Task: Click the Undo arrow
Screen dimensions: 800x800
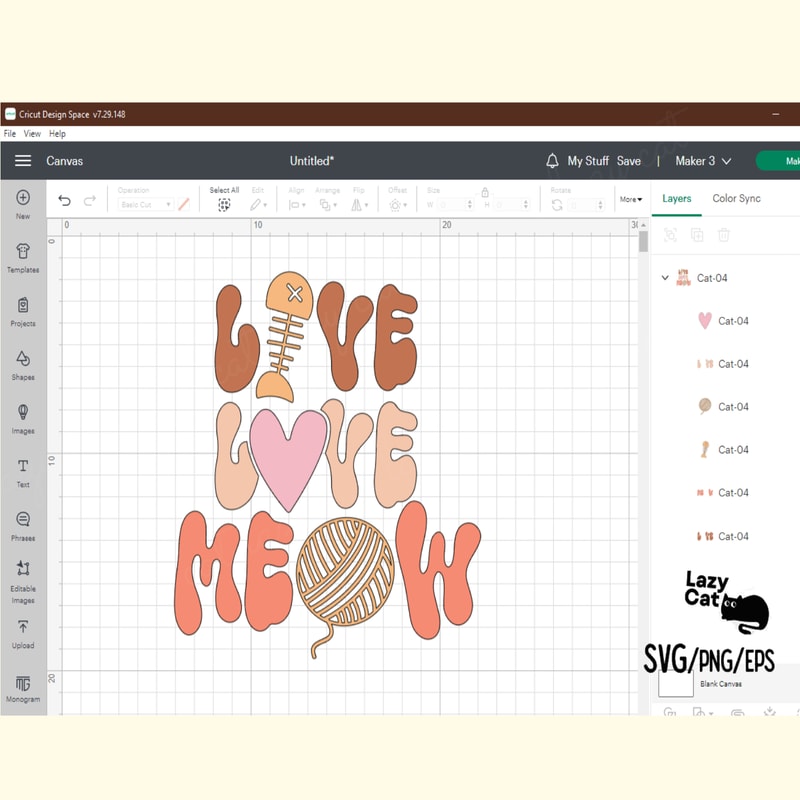Action: pos(65,201)
